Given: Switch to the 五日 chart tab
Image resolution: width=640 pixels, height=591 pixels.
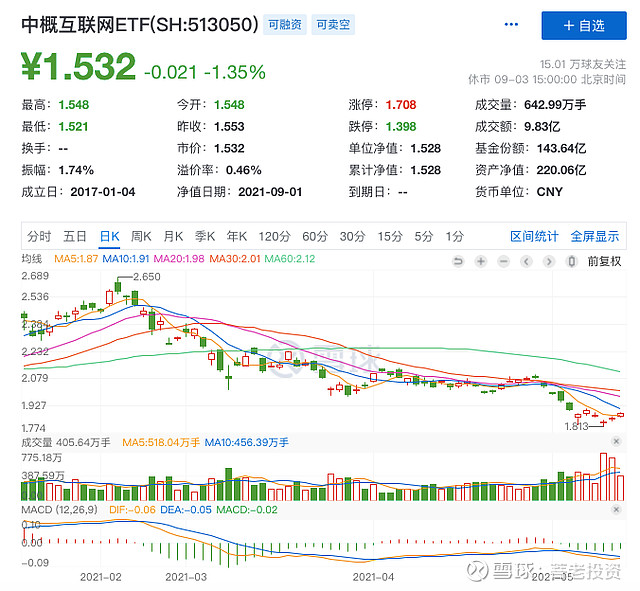Looking at the screenshot, I should [x=75, y=236].
